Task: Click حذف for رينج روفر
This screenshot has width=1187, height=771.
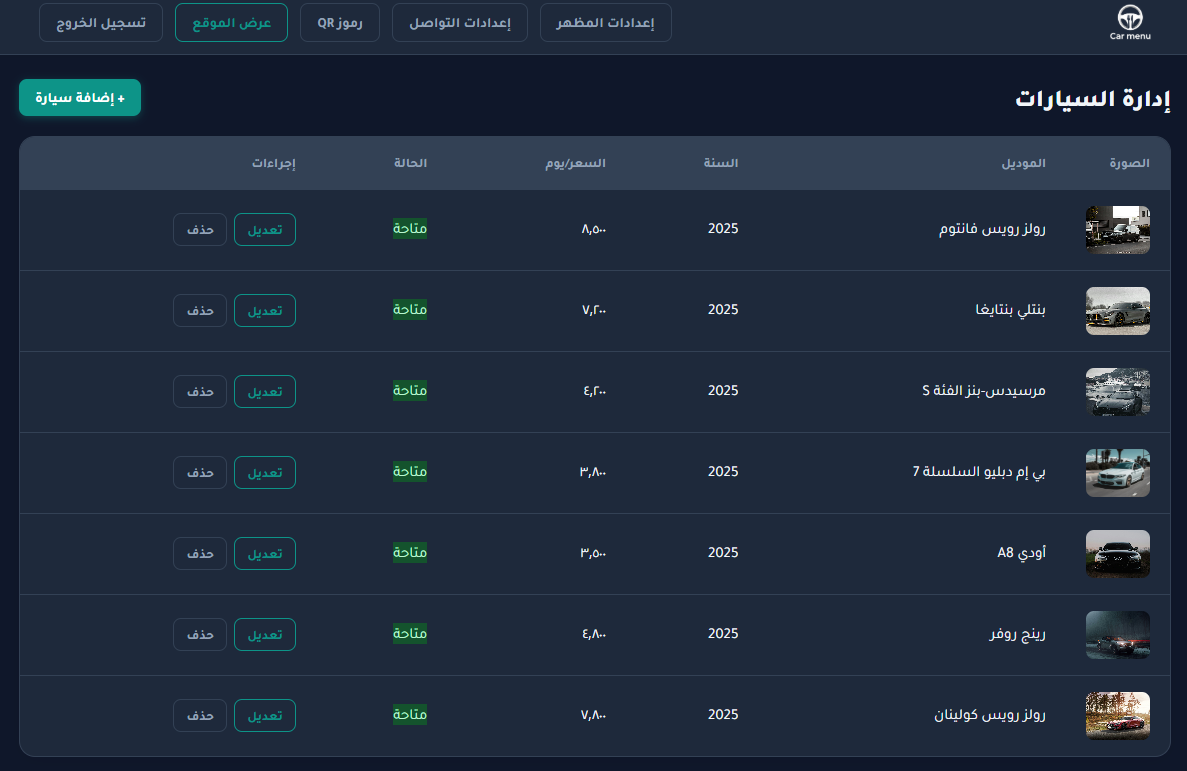Action: (199, 634)
